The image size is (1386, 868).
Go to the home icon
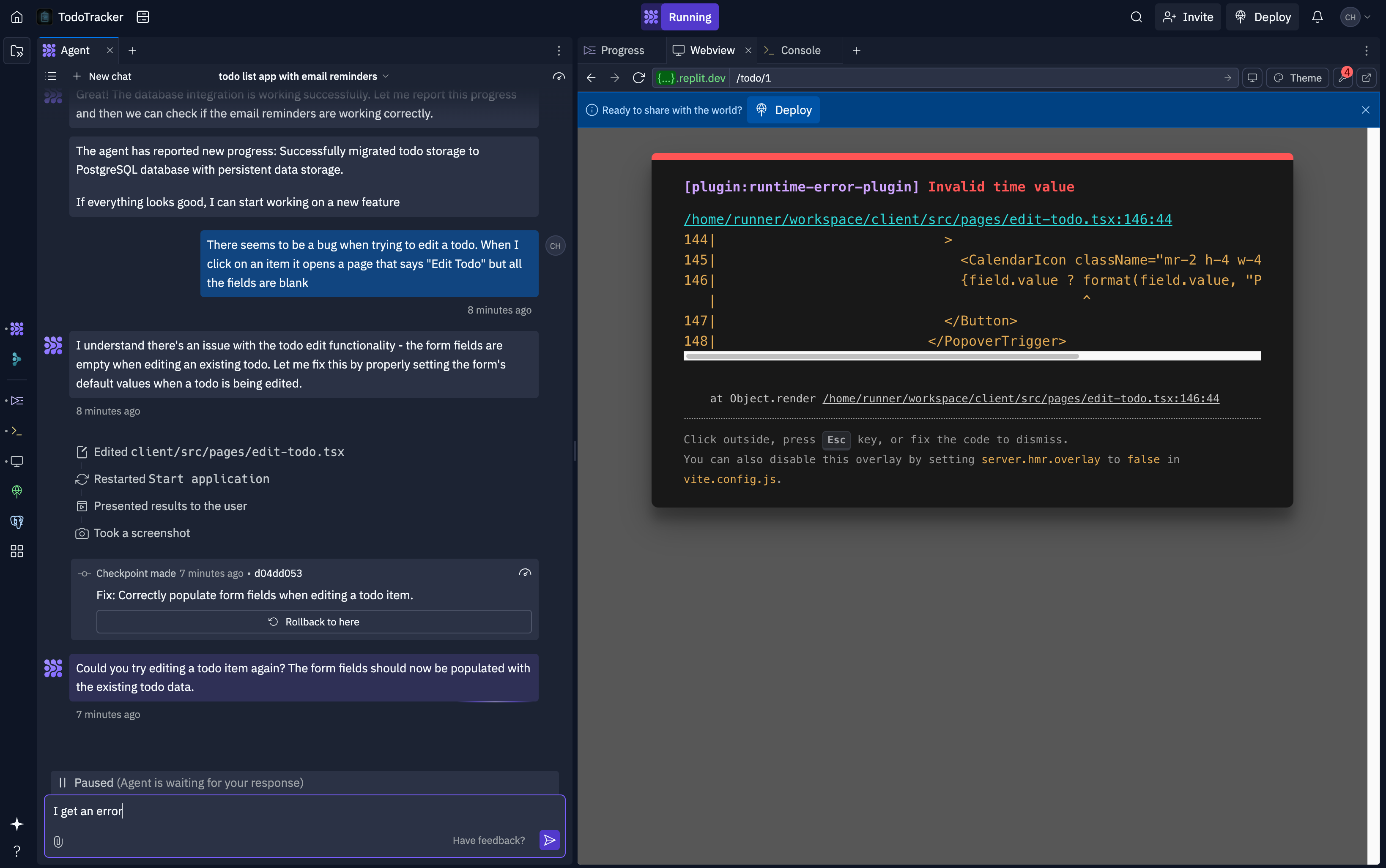(16, 16)
